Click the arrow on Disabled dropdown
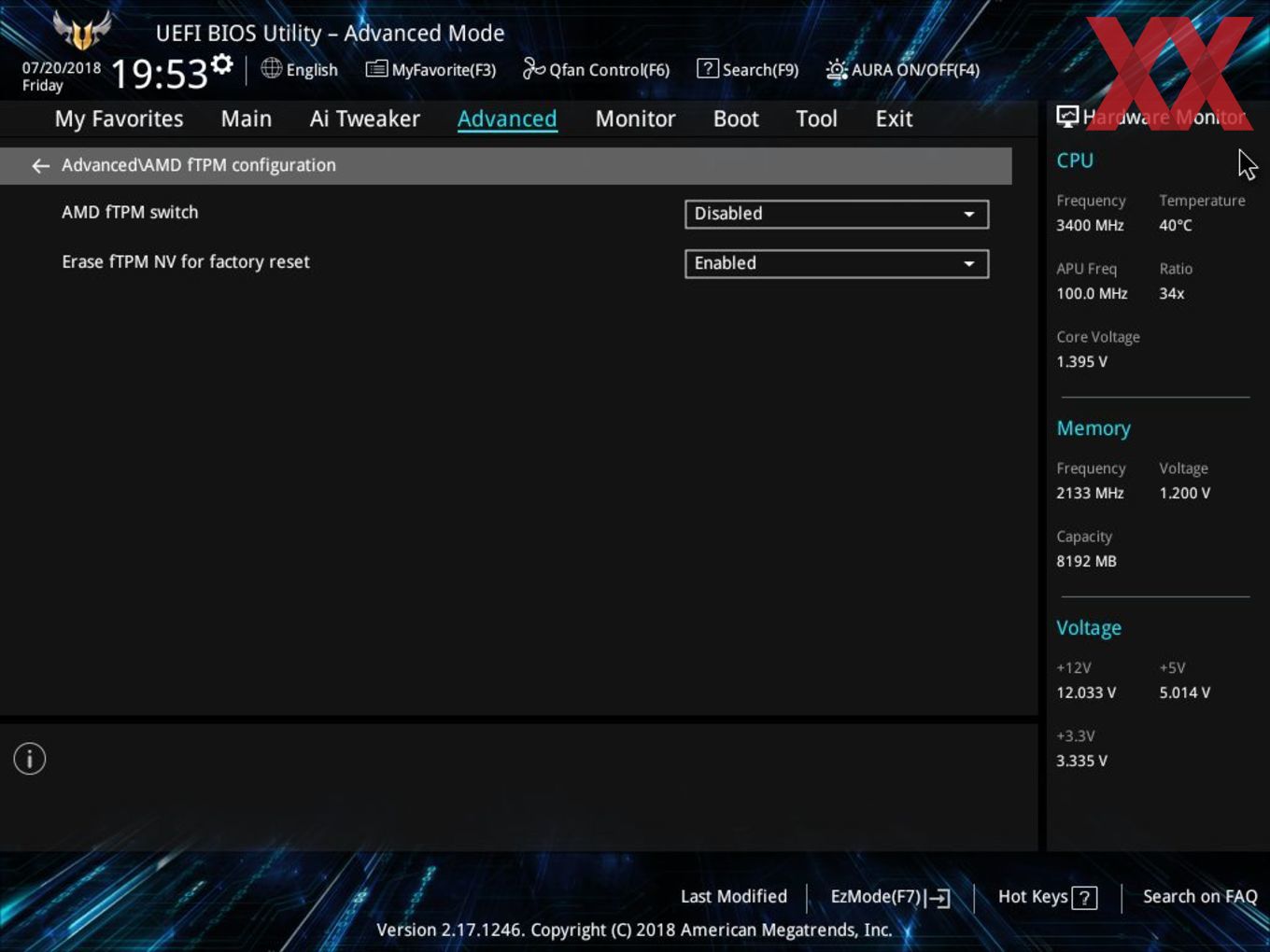Viewport: 1270px width, 952px height. [x=969, y=215]
